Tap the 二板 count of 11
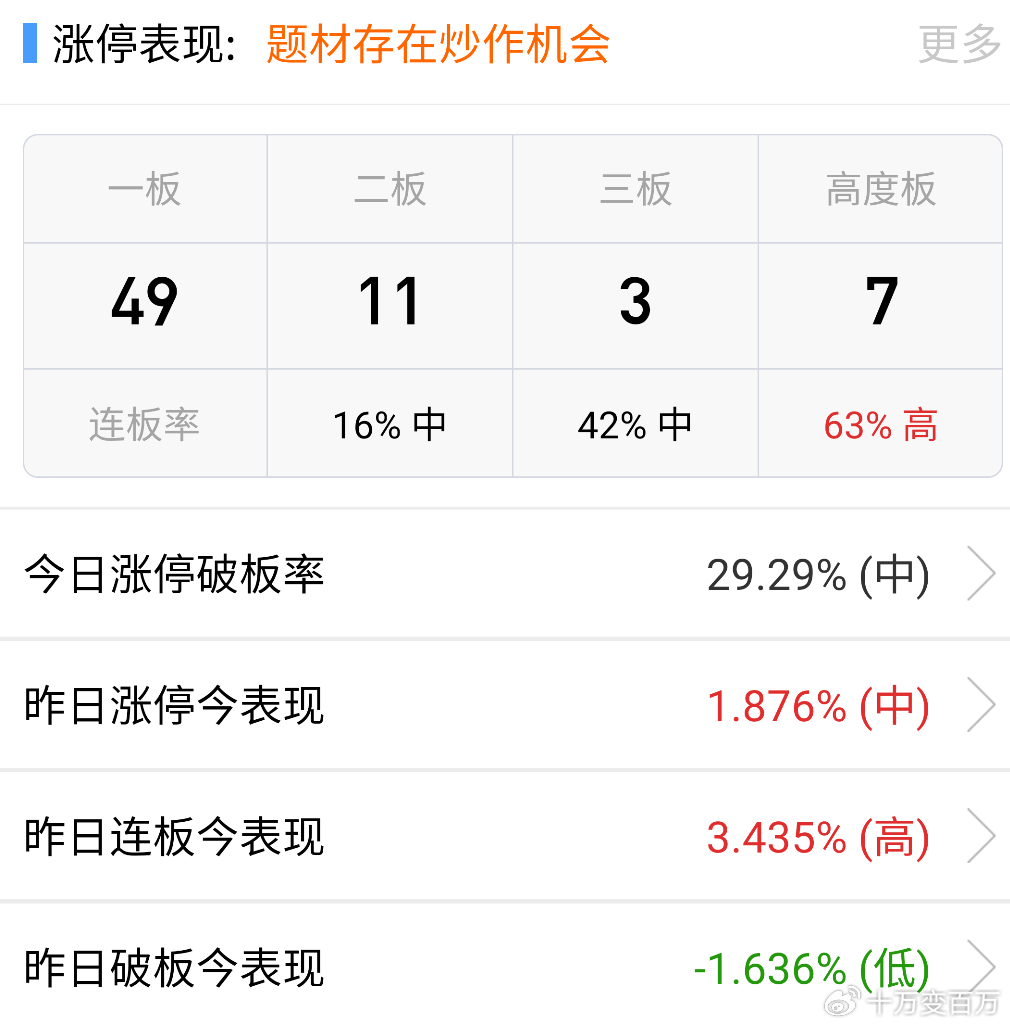The height and width of the screenshot is (1026, 1010). 390,303
